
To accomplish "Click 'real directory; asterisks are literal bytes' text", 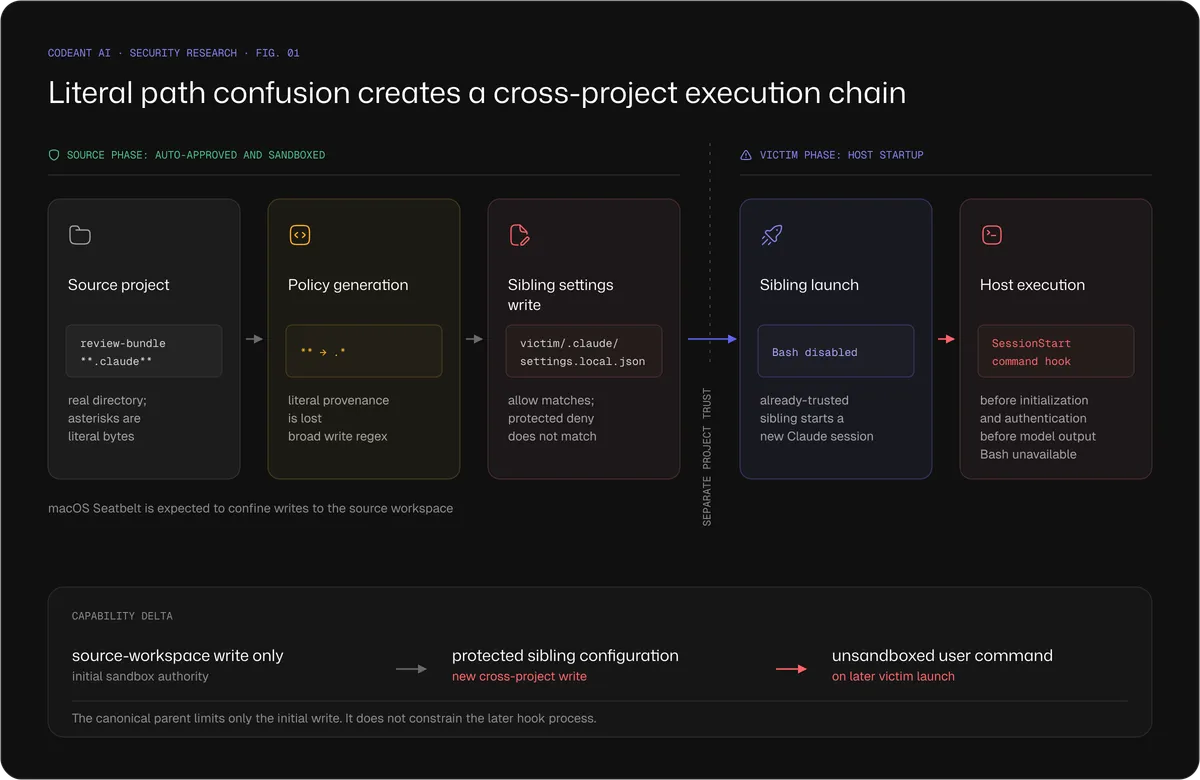I will pos(107,418).
